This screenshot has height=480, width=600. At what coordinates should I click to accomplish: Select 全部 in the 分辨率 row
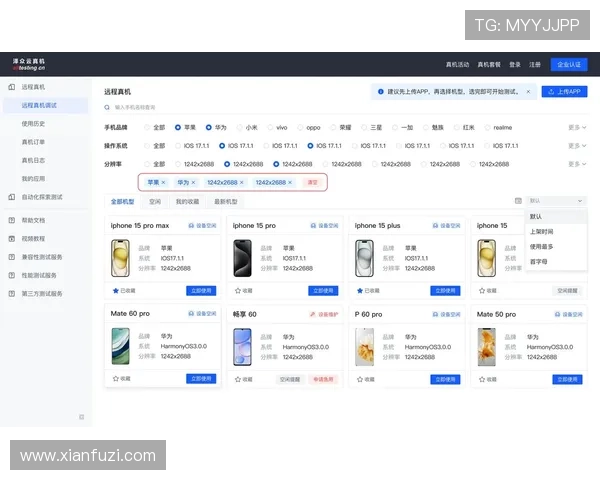click(147, 164)
